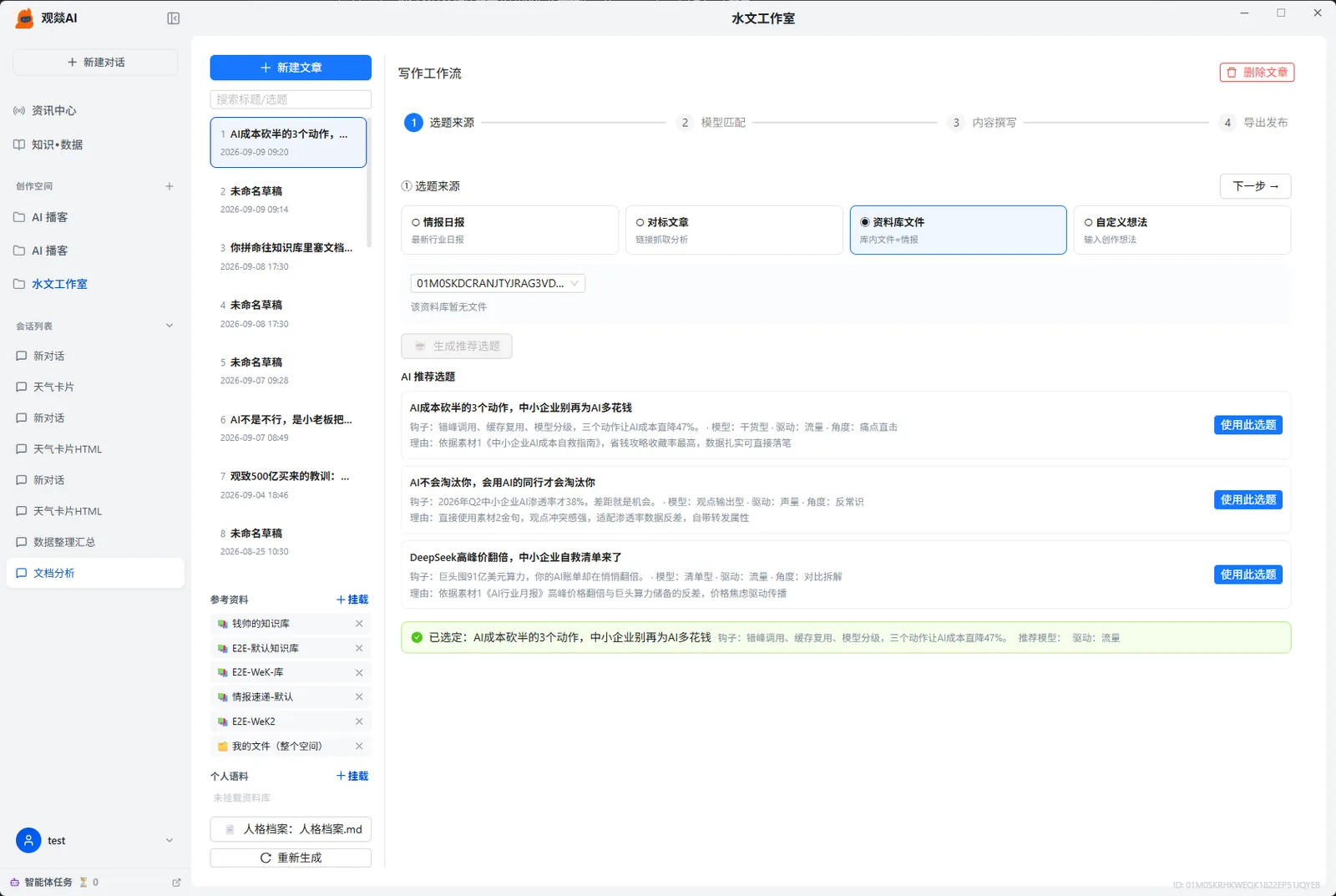Add a new space next to 创作空间
The image size is (1336, 896).
pos(170,186)
